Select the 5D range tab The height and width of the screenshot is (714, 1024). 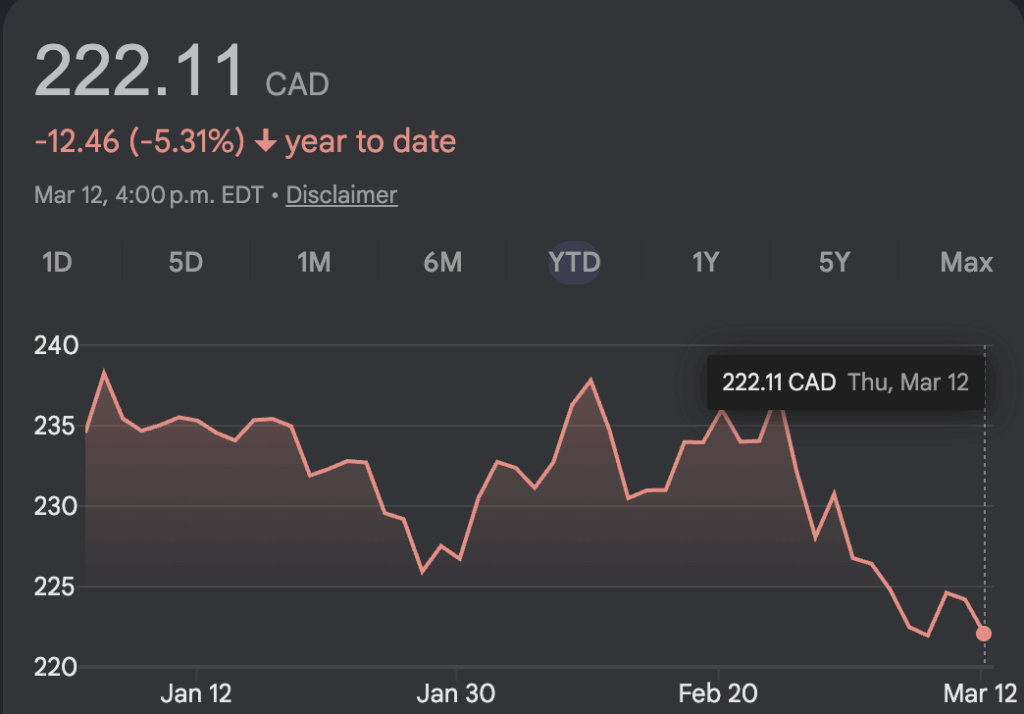[x=185, y=263]
